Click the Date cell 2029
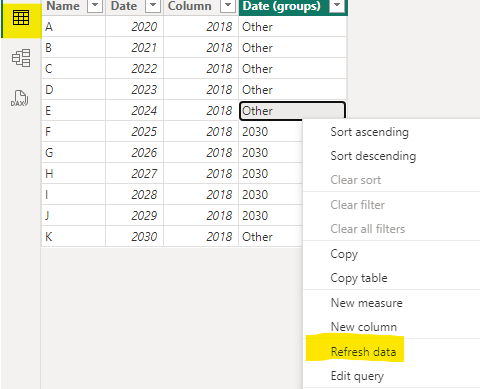This screenshot has height=389, width=480. point(135,216)
